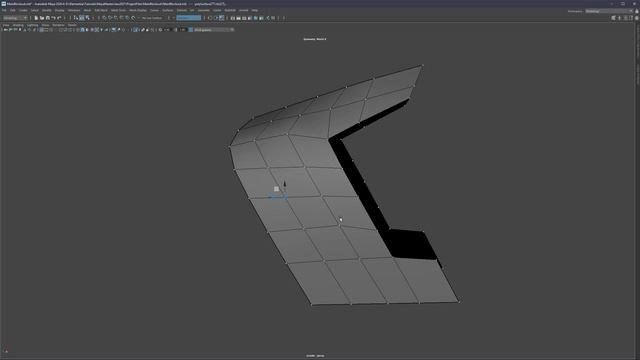Select camera icon in panel toolbar

pyautogui.click(x=6, y=30)
